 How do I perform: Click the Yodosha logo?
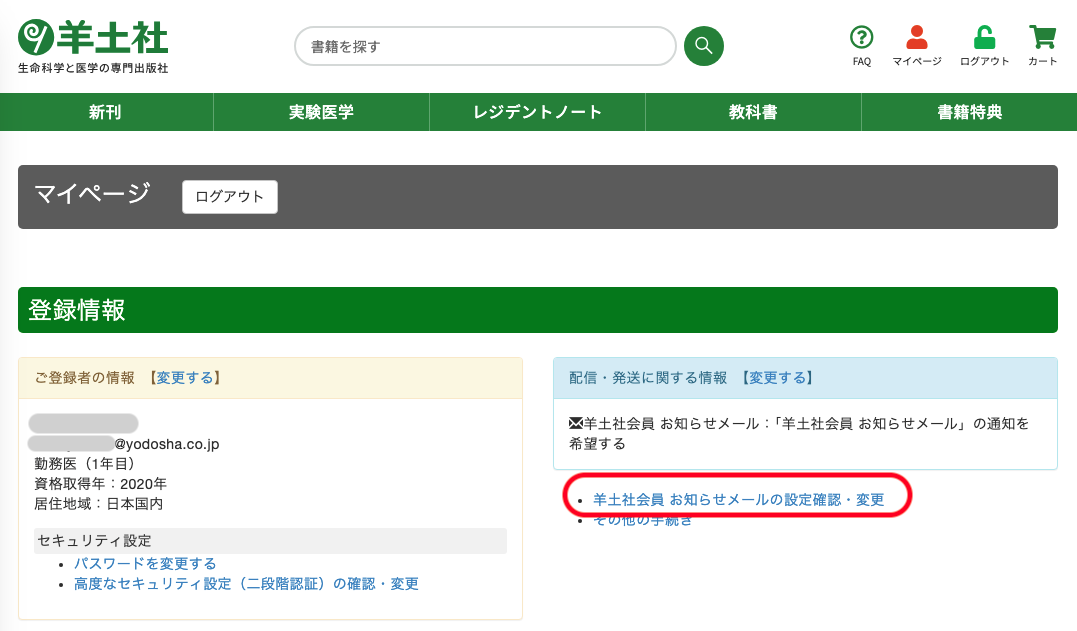click(x=93, y=46)
